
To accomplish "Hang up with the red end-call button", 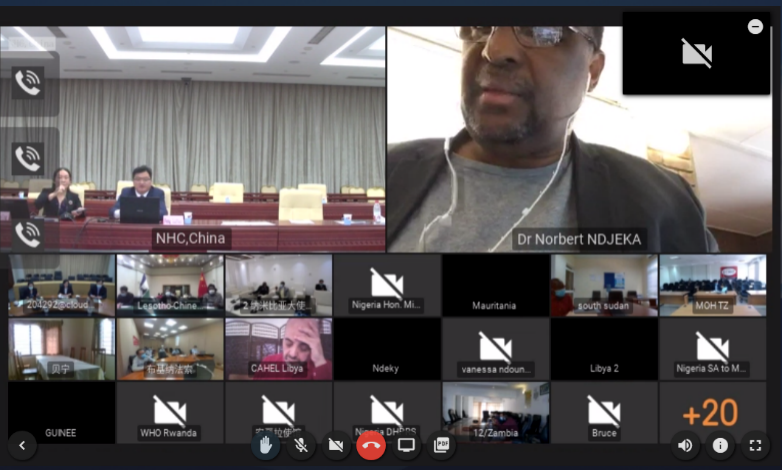I will click(371, 445).
